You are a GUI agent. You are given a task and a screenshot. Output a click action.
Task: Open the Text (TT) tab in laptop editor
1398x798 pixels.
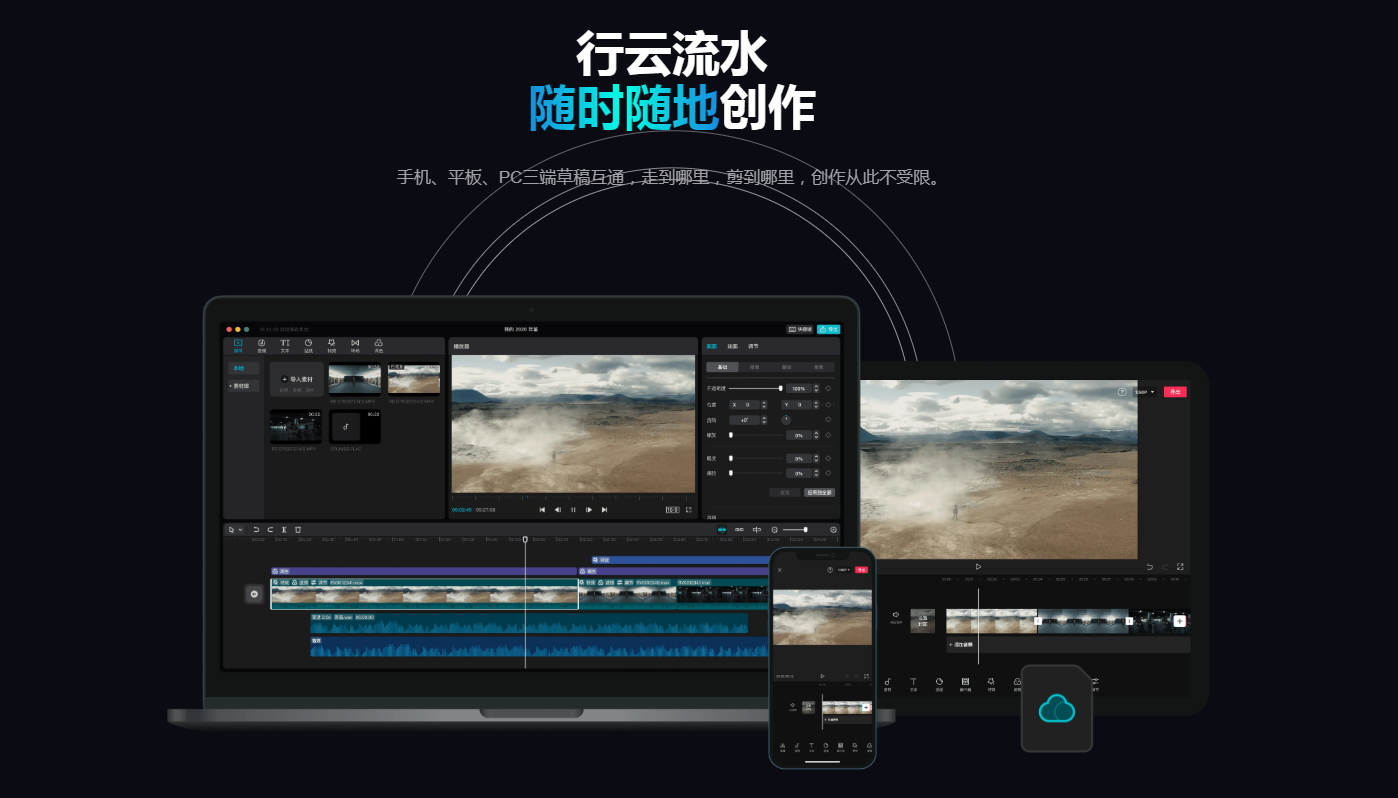pyautogui.click(x=285, y=345)
